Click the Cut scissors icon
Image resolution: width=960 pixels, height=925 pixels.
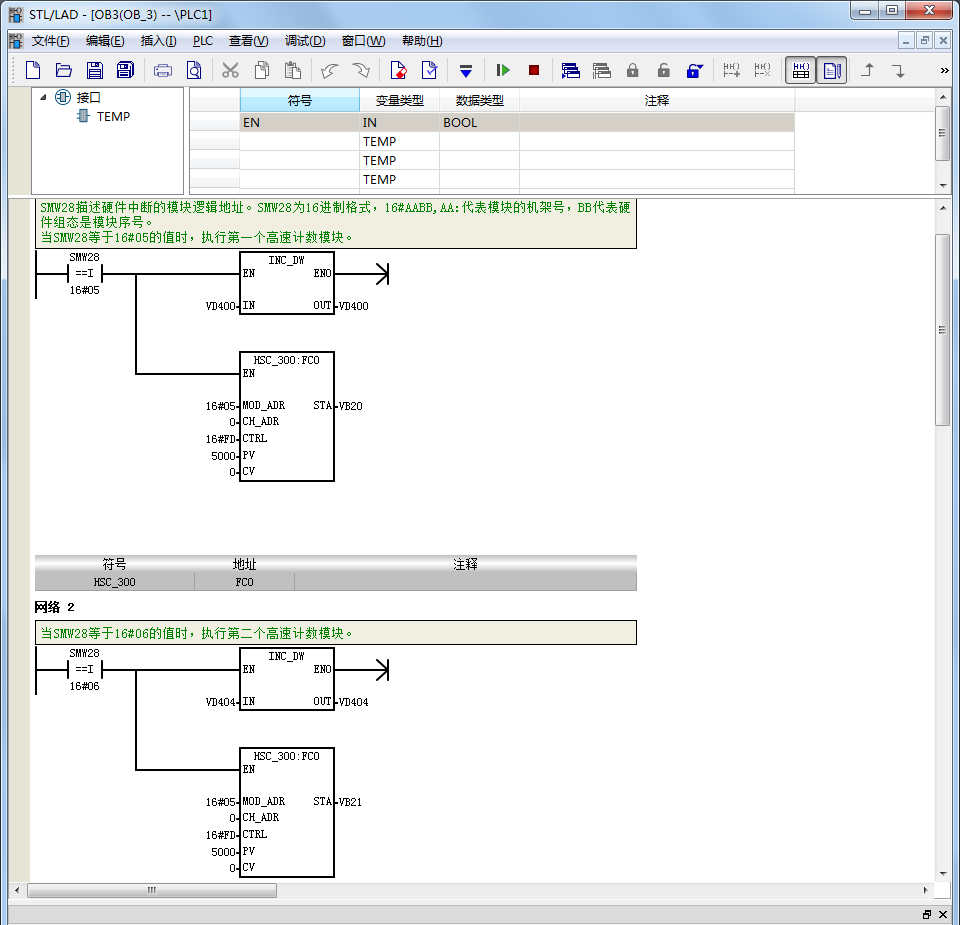point(230,70)
